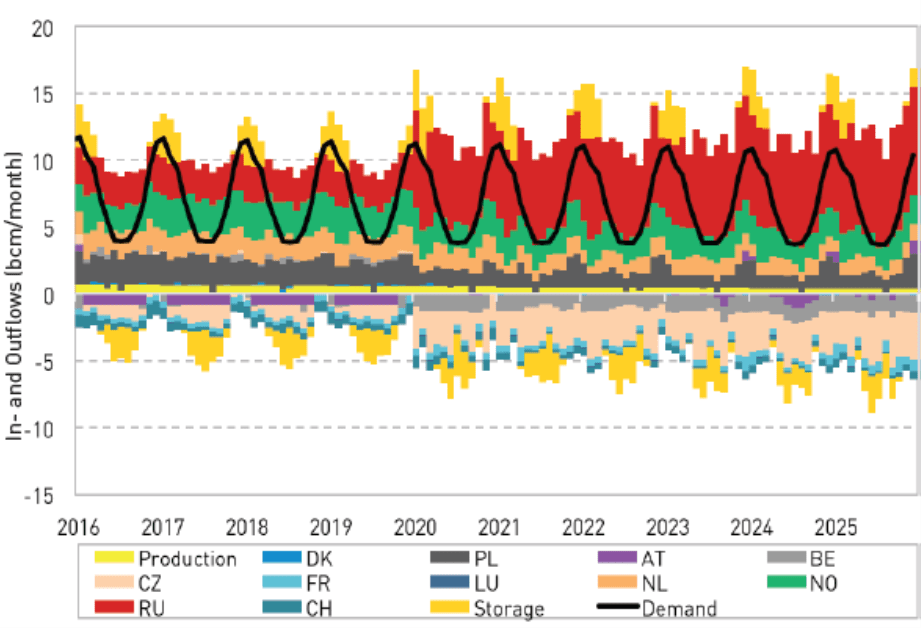Viewport: 921px width, 628px height.
Task: Select the "Demand" legend label
Action: pos(680,609)
